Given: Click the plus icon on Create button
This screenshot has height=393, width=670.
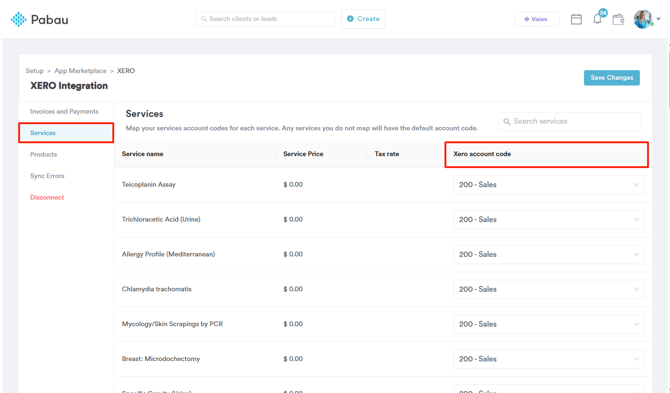Looking at the screenshot, I should coord(350,19).
